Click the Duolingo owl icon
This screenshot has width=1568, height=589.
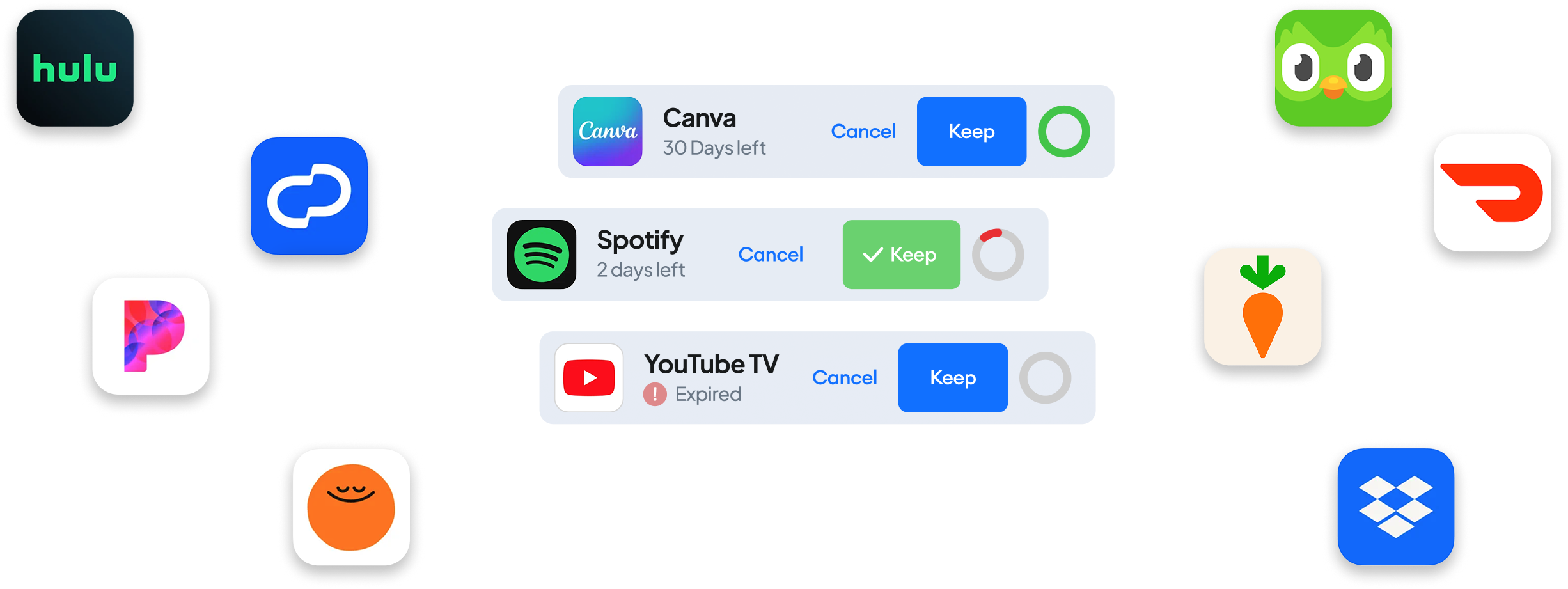1333,68
